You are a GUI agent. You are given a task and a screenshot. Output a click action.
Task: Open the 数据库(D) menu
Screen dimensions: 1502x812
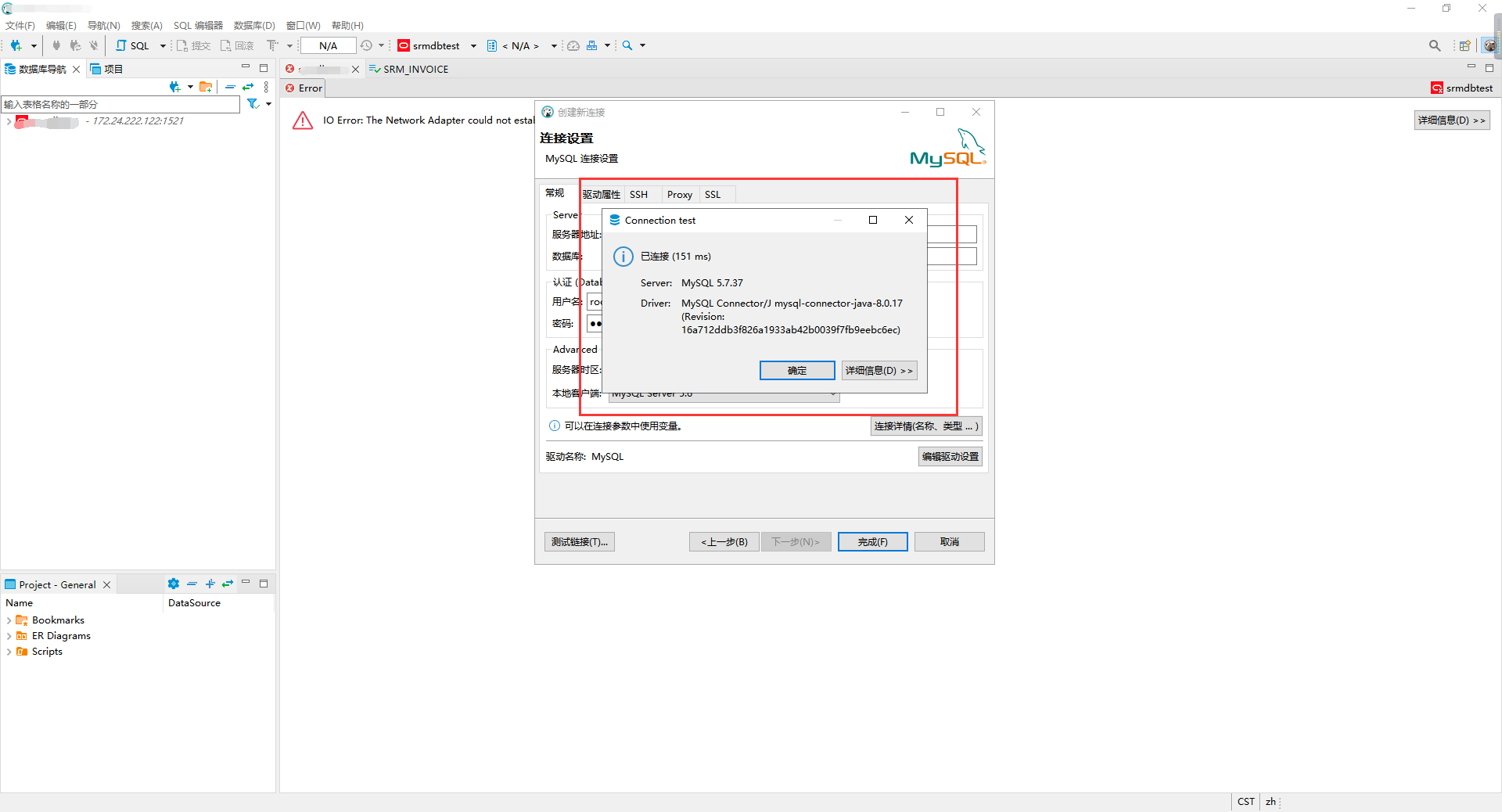click(x=253, y=25)
